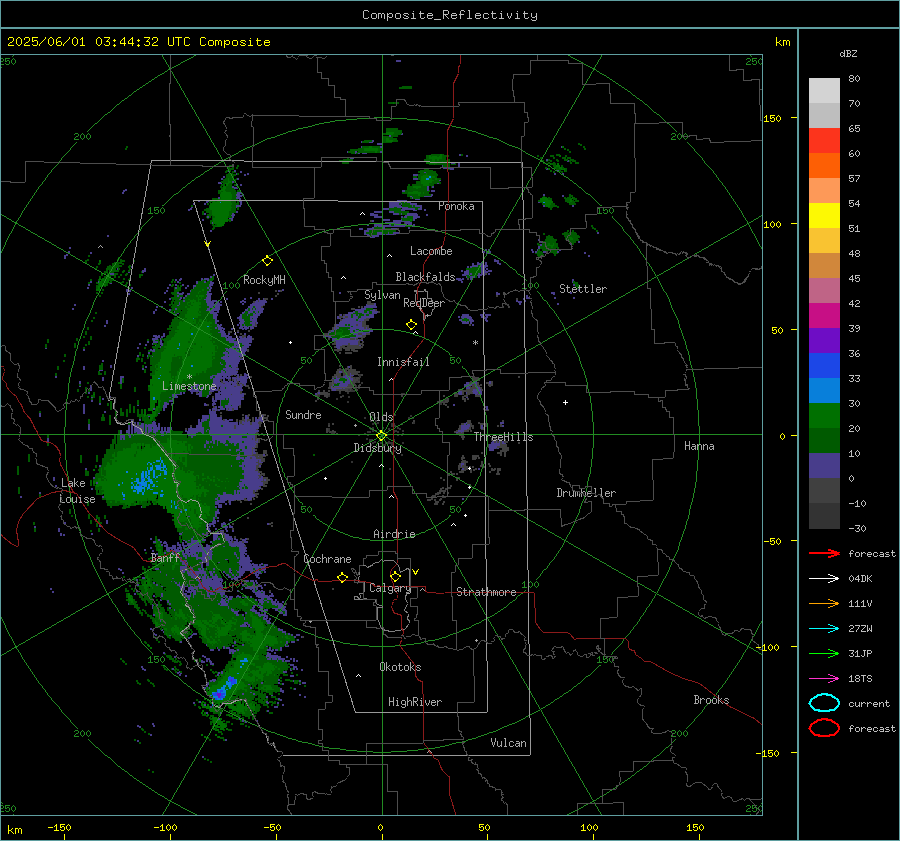Click the orange 111V arrow legend icon
900x841 pixels.
point(824,603)
